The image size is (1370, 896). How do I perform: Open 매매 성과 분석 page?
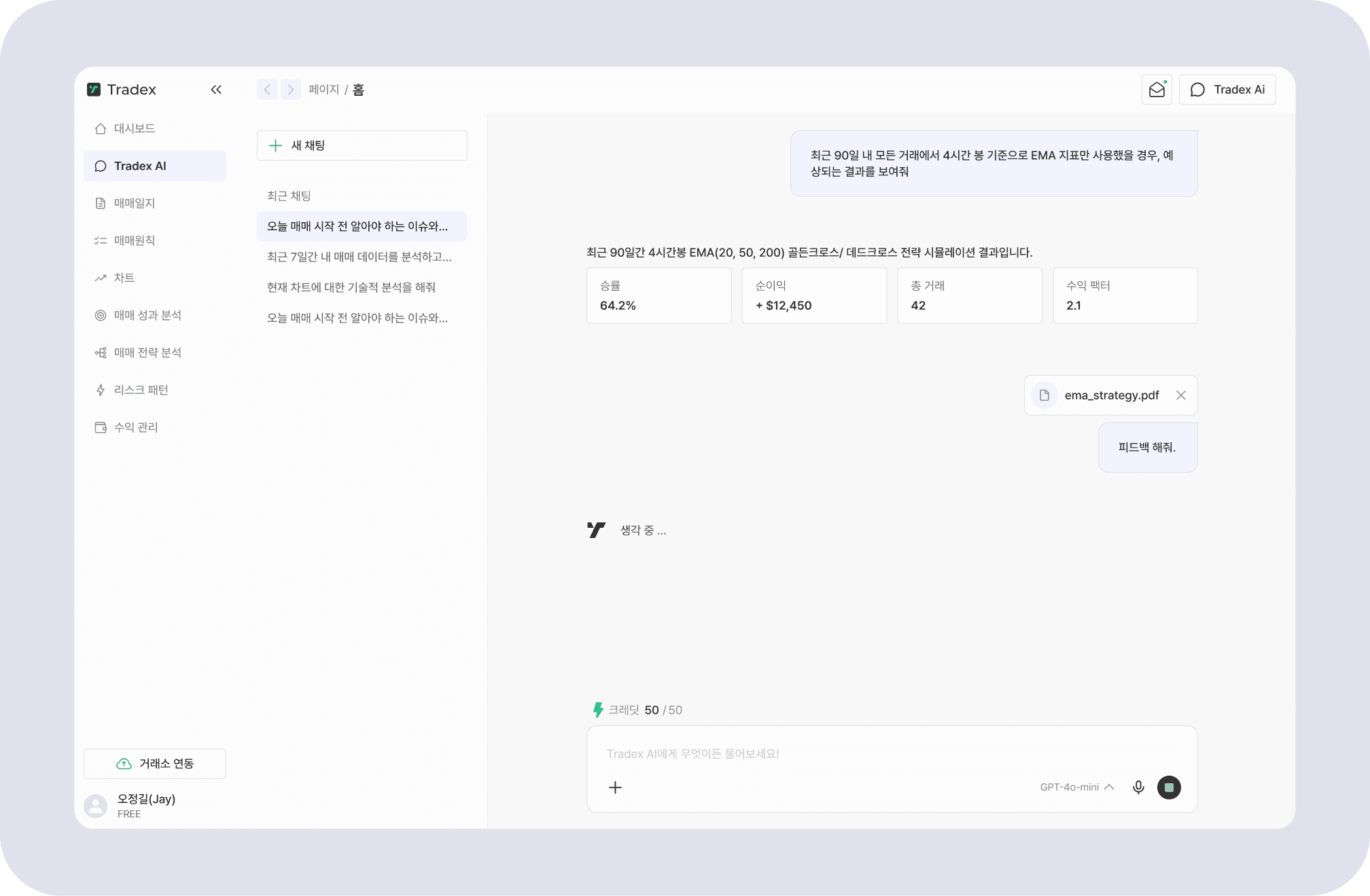click(x=155, y=315)
